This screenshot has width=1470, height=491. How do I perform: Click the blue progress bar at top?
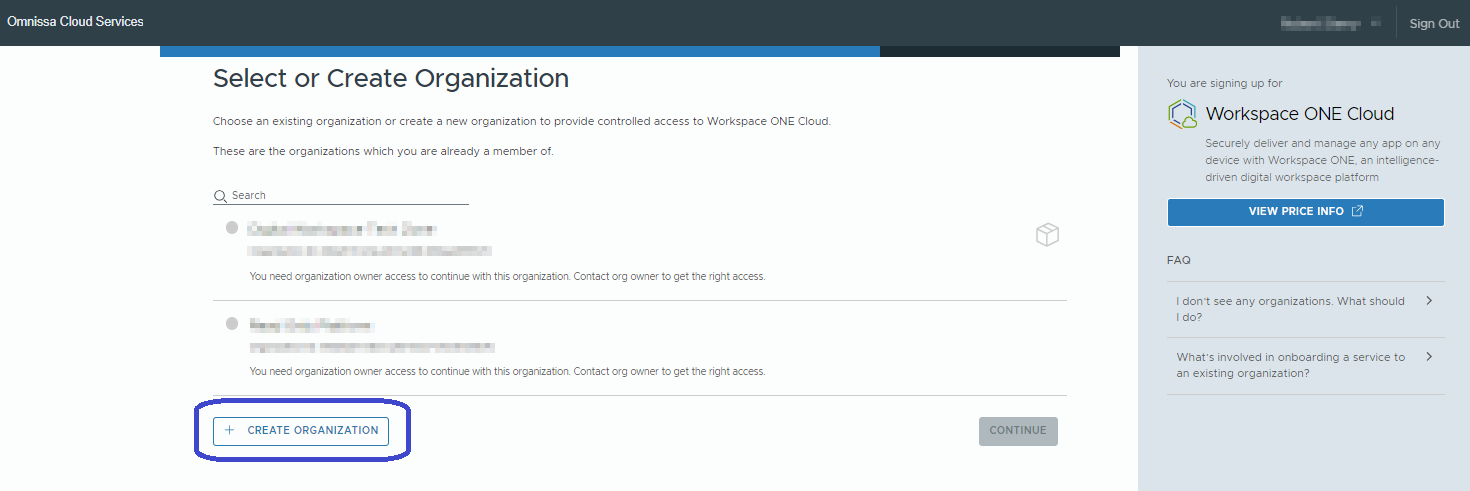point(520,51)
